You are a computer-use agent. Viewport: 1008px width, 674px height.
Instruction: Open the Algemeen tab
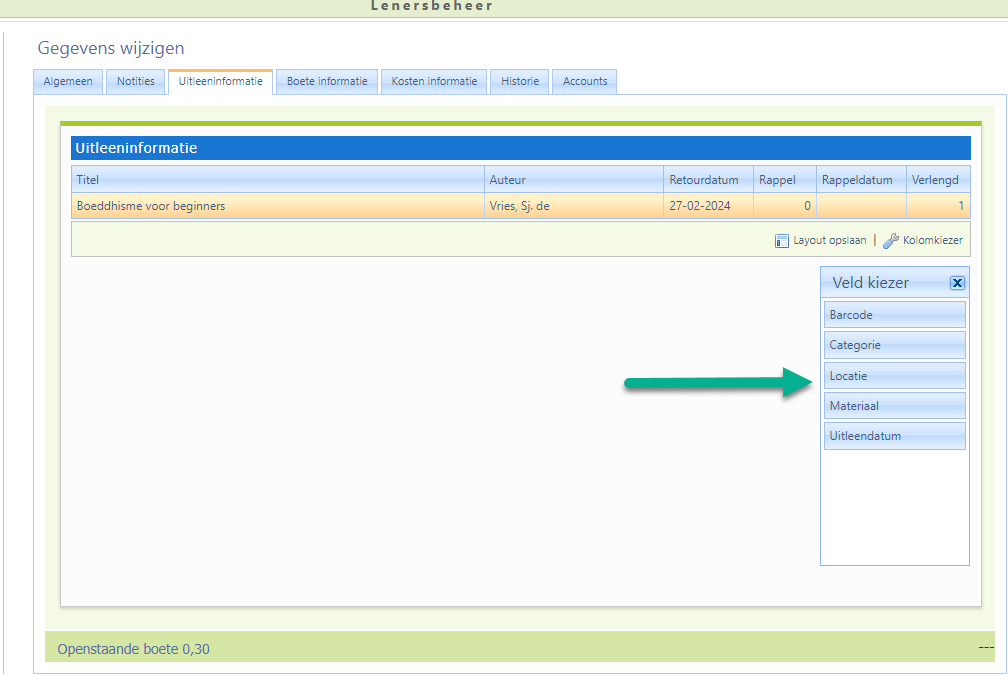(68, 82)
